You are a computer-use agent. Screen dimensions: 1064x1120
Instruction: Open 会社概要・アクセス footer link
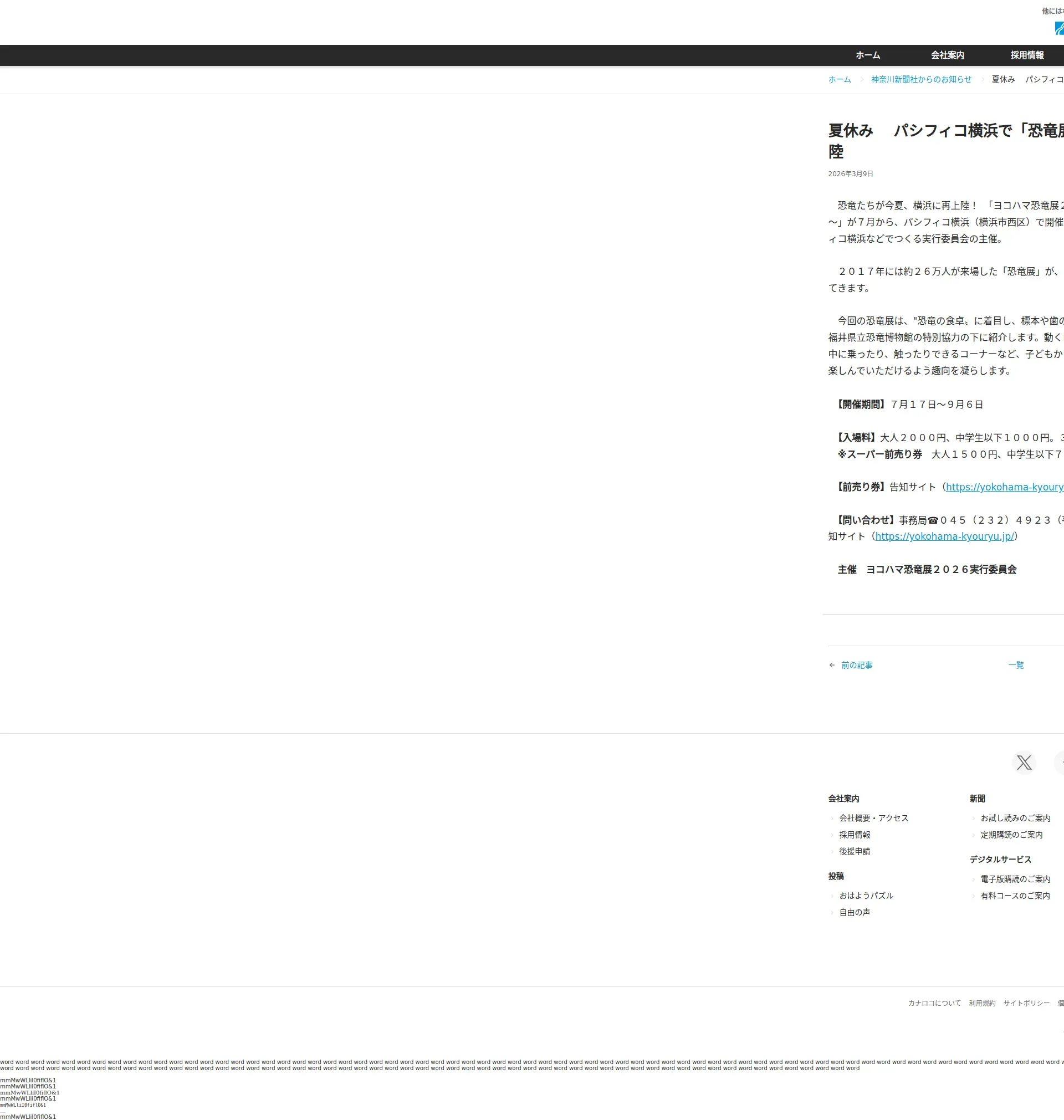click(x=873, y=818)
